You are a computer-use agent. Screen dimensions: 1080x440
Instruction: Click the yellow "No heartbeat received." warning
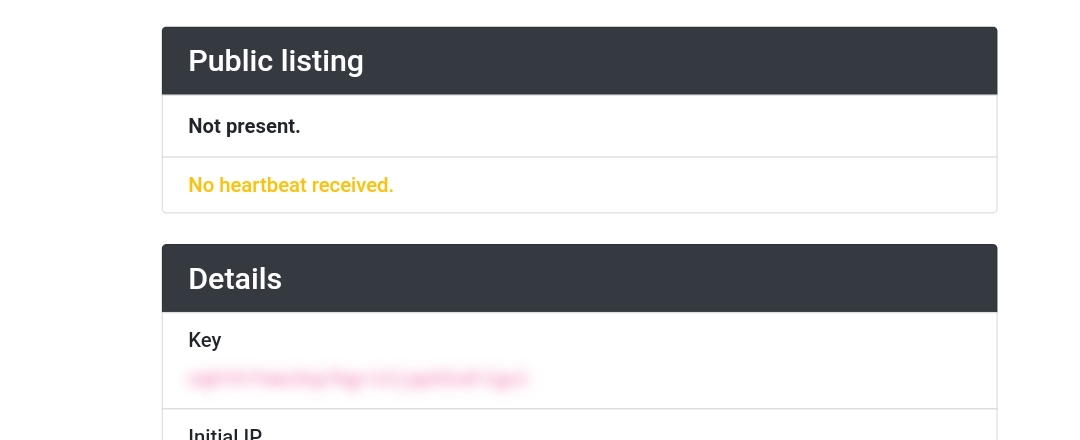click(x=291, y=185)
